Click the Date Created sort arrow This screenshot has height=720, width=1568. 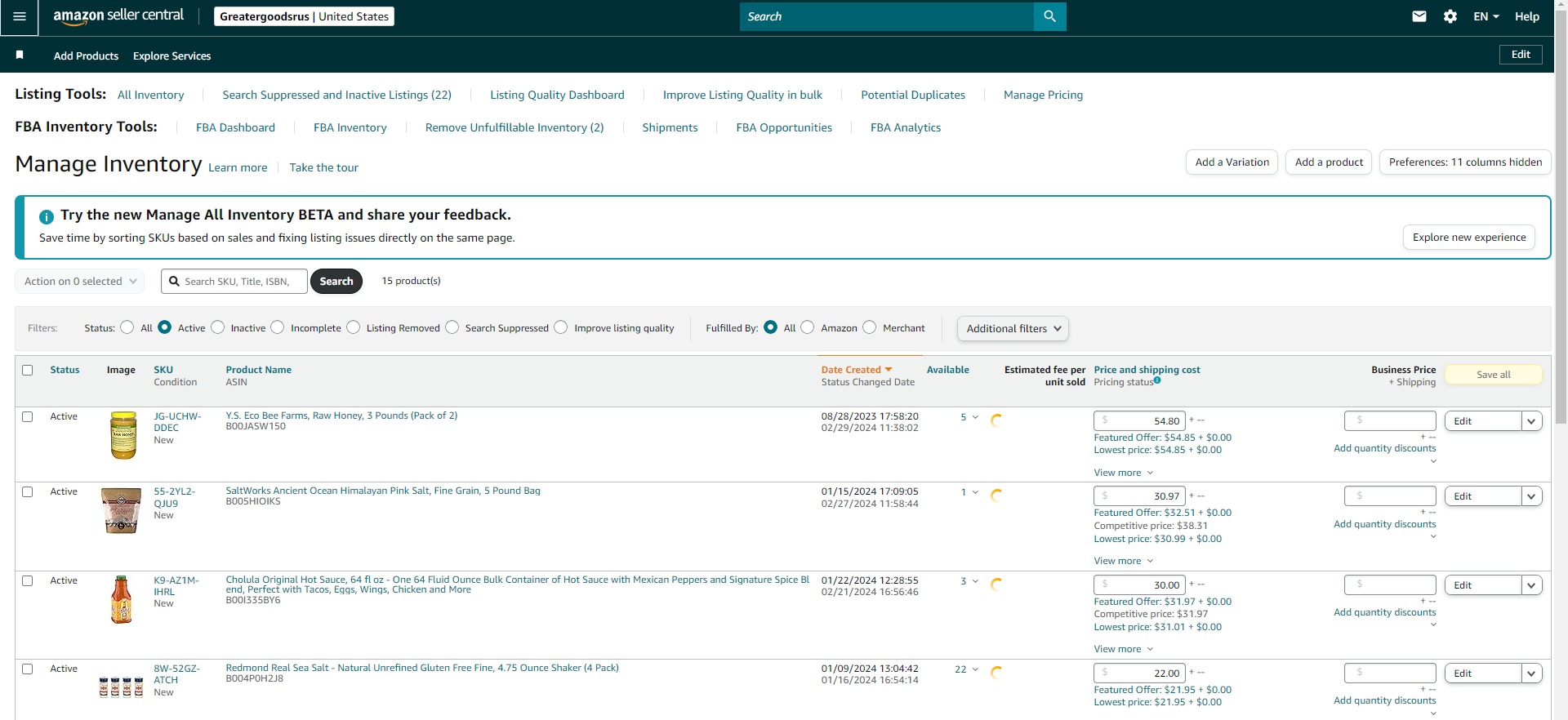889,370
